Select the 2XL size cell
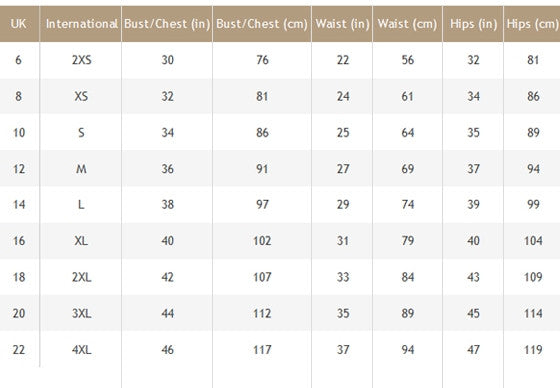560x388 pixels. [x=81, y=277]
